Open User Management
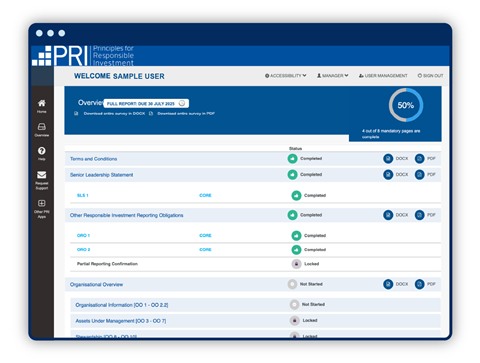 (x=383, y=76)
